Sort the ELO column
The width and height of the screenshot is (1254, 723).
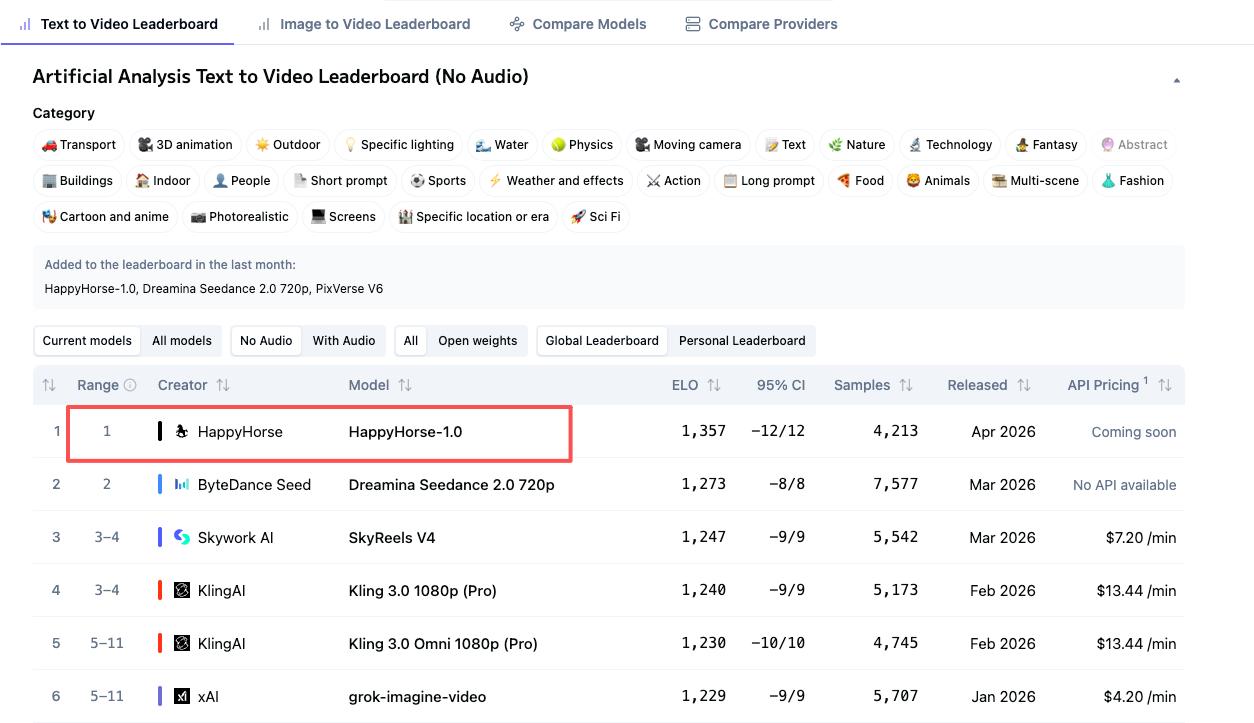click(713, 385)
